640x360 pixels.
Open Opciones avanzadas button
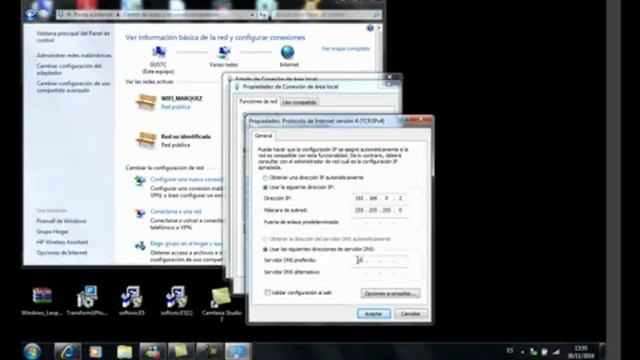(x=390, y=293)
